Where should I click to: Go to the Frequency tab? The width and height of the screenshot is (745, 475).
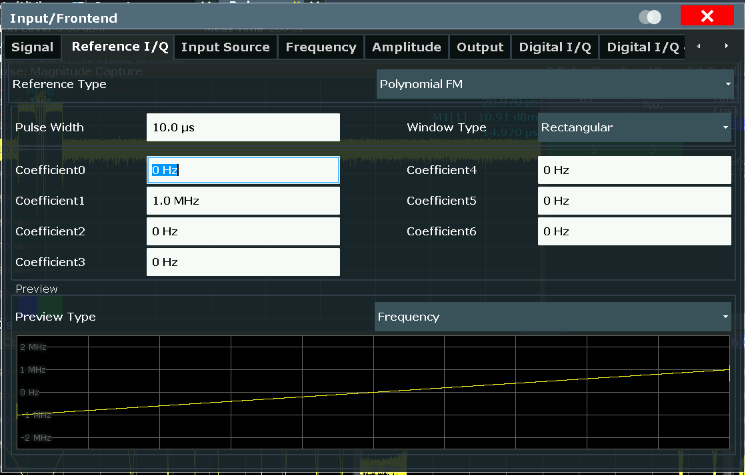pos(320,47)
